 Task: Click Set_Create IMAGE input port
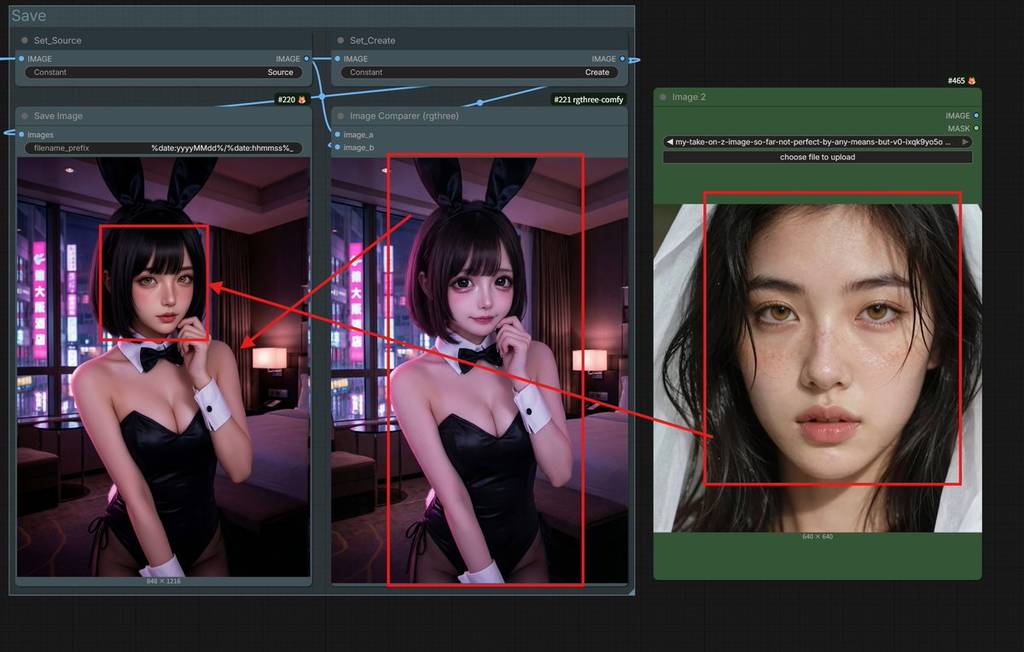[337, 59]
